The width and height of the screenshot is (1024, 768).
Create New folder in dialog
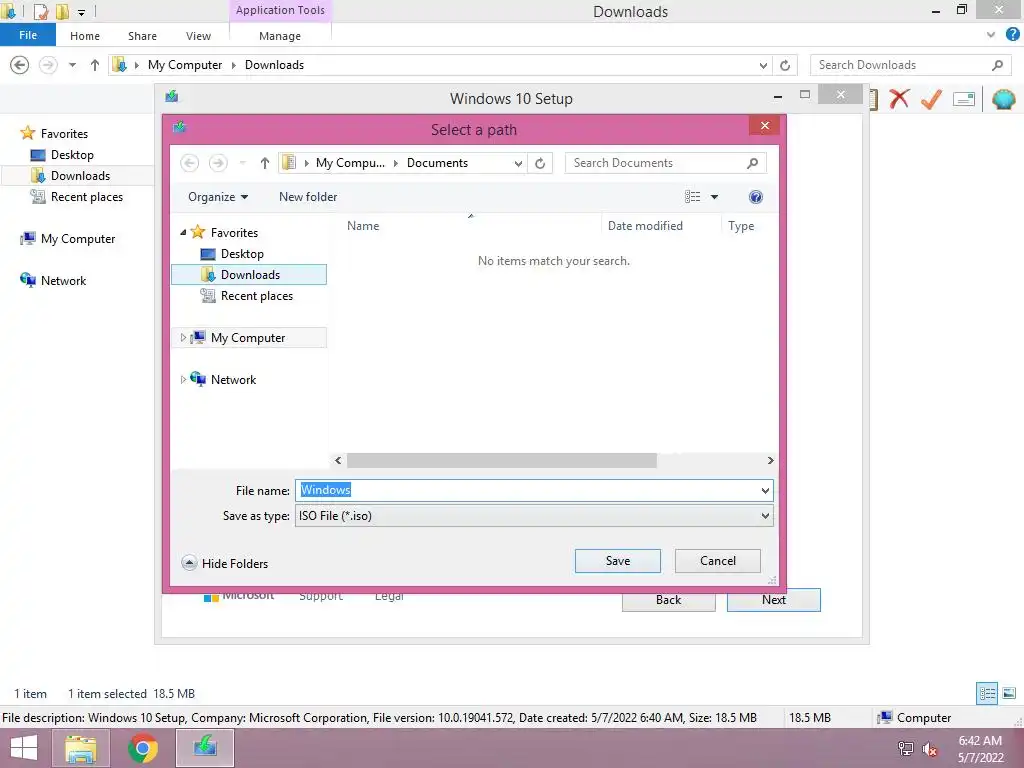308,197
